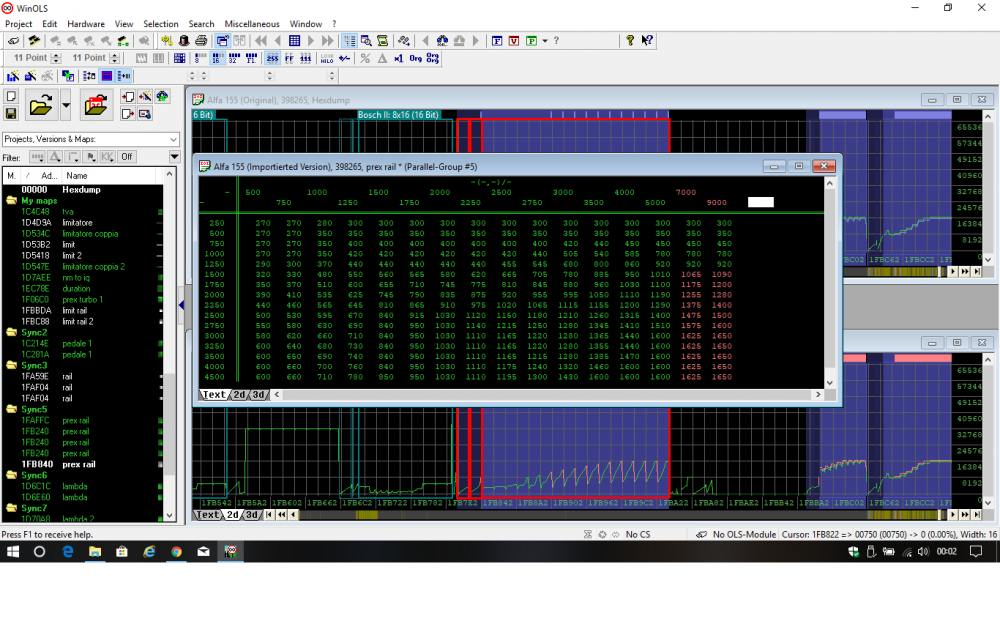Toggle floating-point FL data mode

[251, 58]
